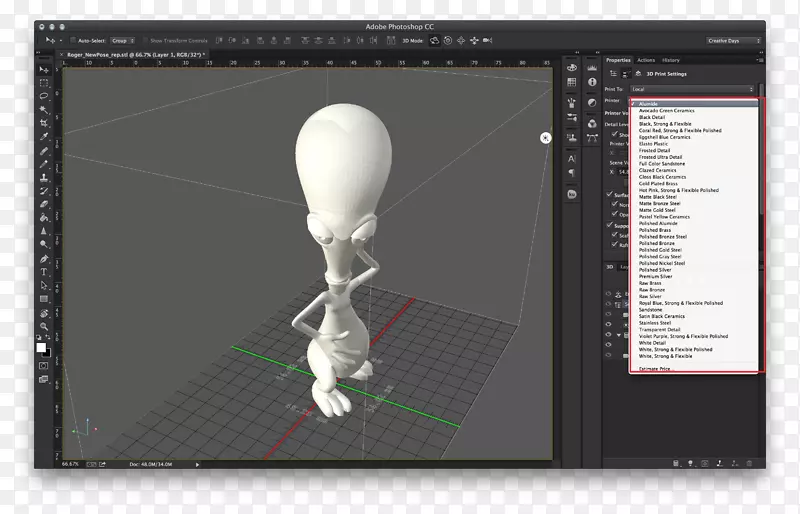This screenshot has height=514, width=800.
Task: Switch to the History tab
Action: pyautogui.click(x=673, y=60)
